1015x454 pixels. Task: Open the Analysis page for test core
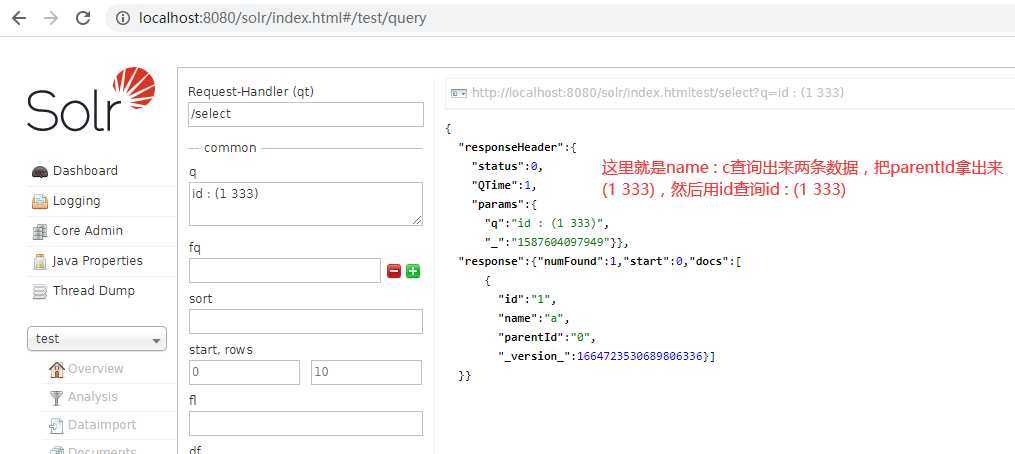(x=93, y=396)
